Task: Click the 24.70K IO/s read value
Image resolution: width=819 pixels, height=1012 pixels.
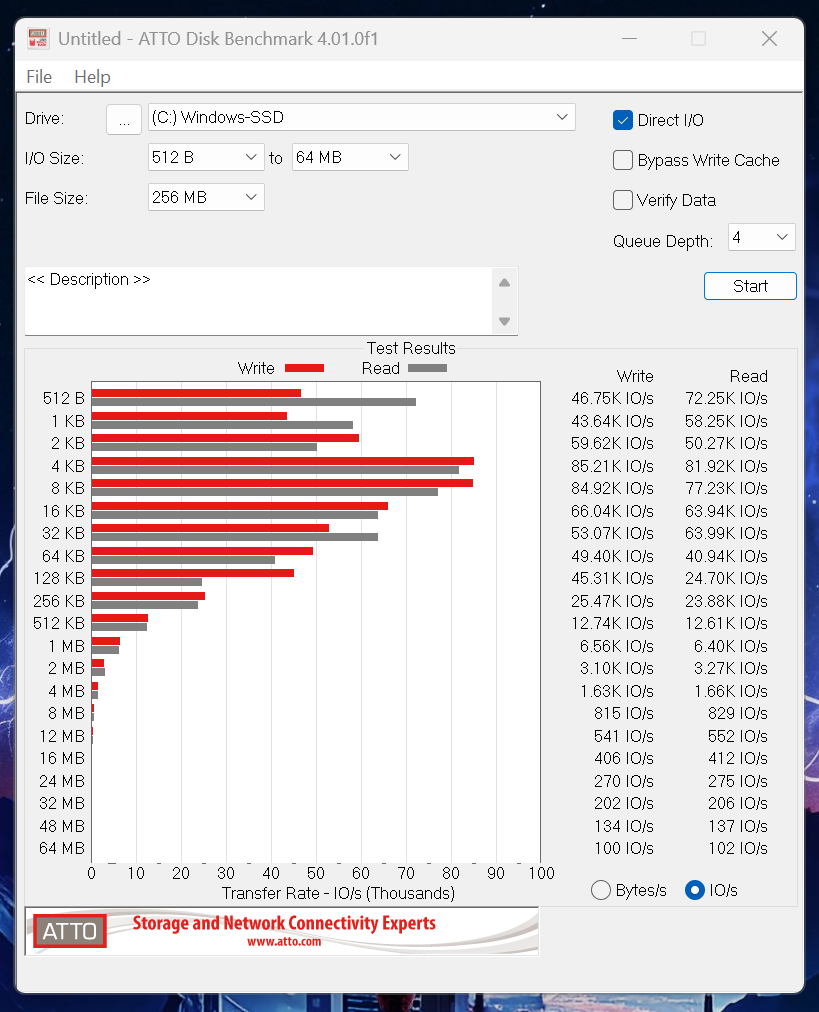Action: click(726, 578)
